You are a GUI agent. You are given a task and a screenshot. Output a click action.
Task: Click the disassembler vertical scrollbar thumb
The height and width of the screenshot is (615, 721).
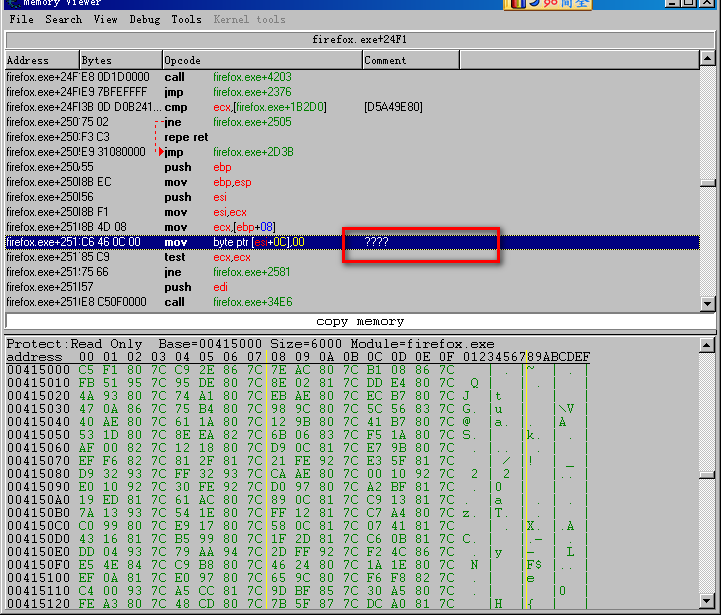708,184
